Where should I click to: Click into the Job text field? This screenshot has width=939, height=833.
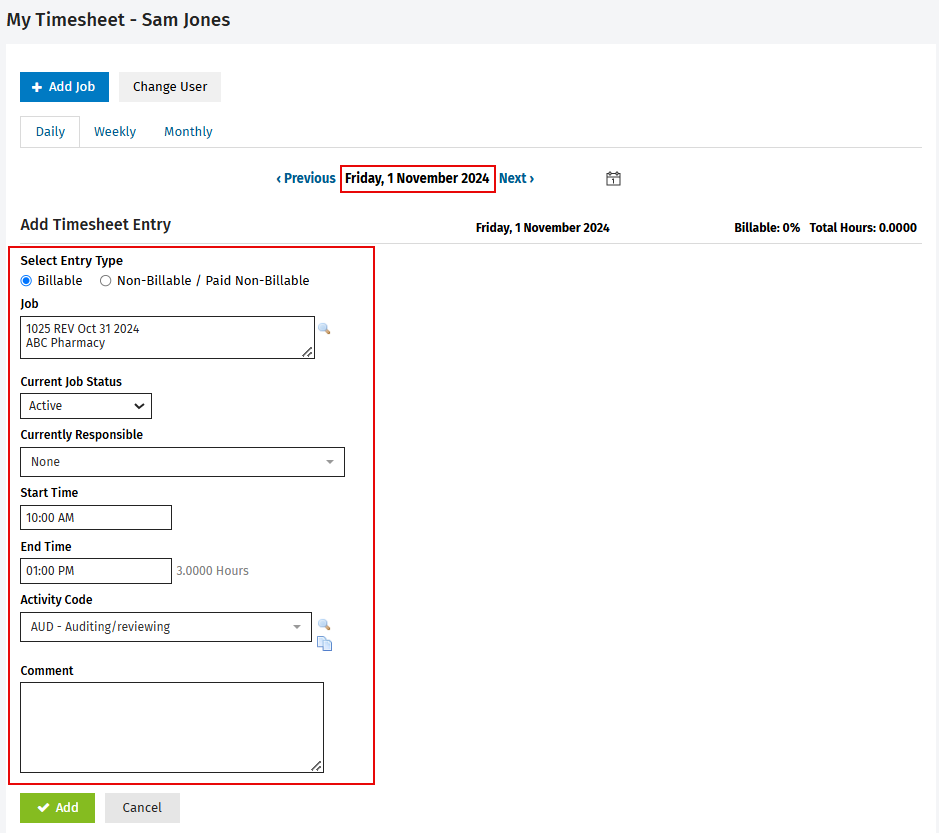[168, 338]
